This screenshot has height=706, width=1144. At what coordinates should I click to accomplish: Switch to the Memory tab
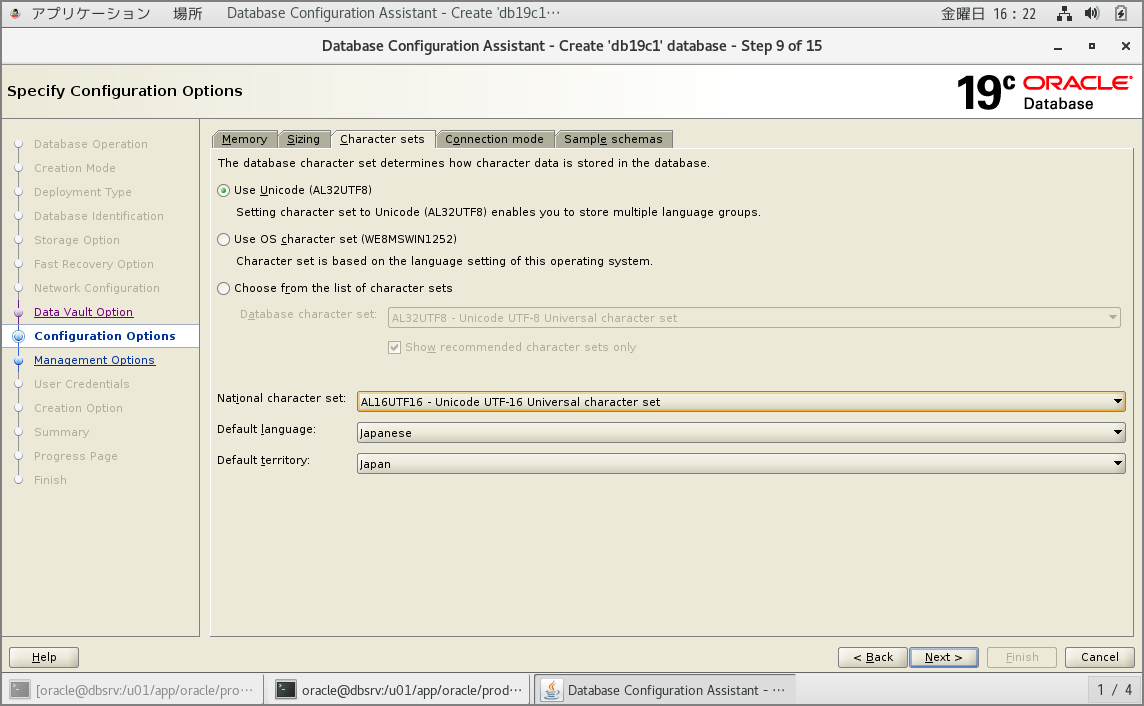click(244, 139)
